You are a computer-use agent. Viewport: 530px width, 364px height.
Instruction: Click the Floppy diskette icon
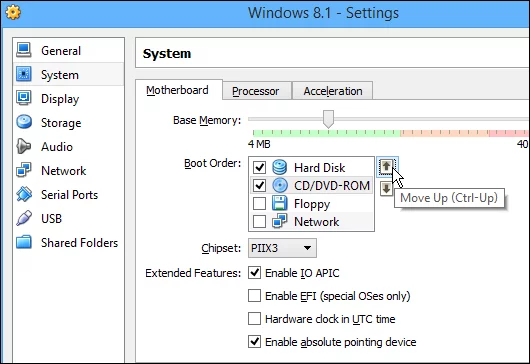point(280,203)
